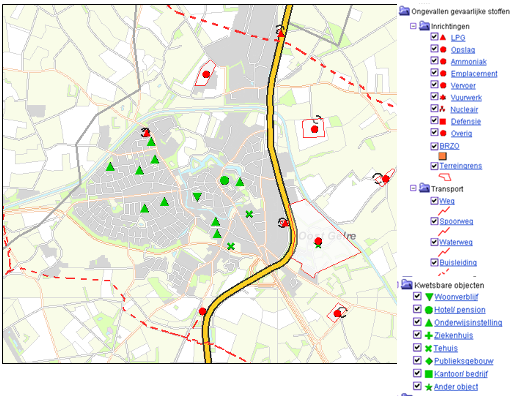This screenshot has width=519, height=396.
Task: Click red dot marker inside Oost Gelre area
Action: click(318, 241)
